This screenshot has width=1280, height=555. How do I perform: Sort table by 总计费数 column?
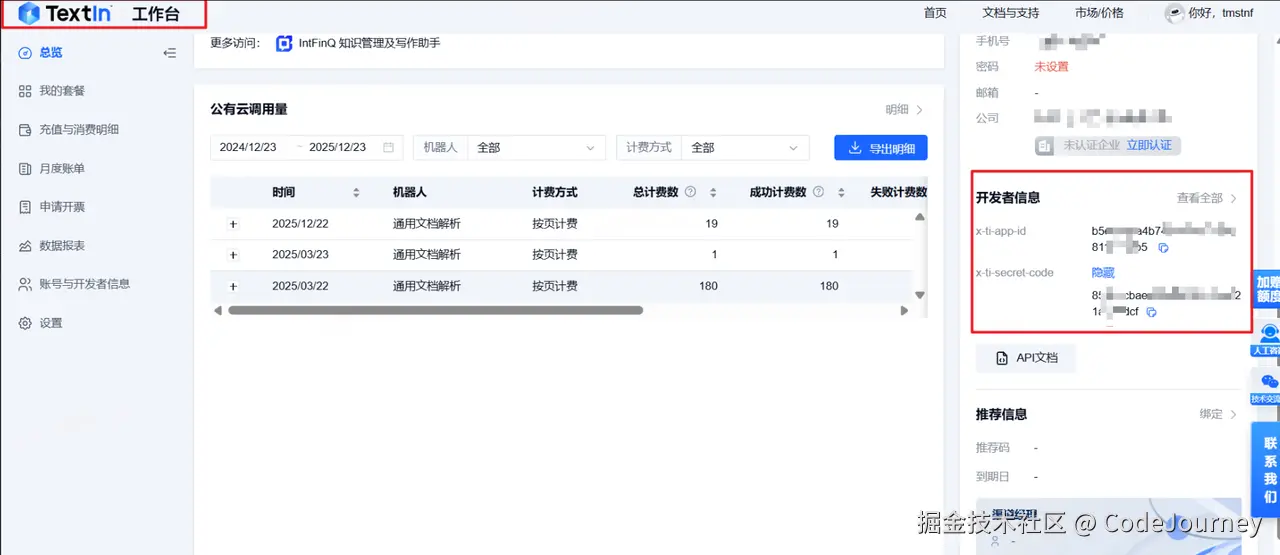[713, 192]
